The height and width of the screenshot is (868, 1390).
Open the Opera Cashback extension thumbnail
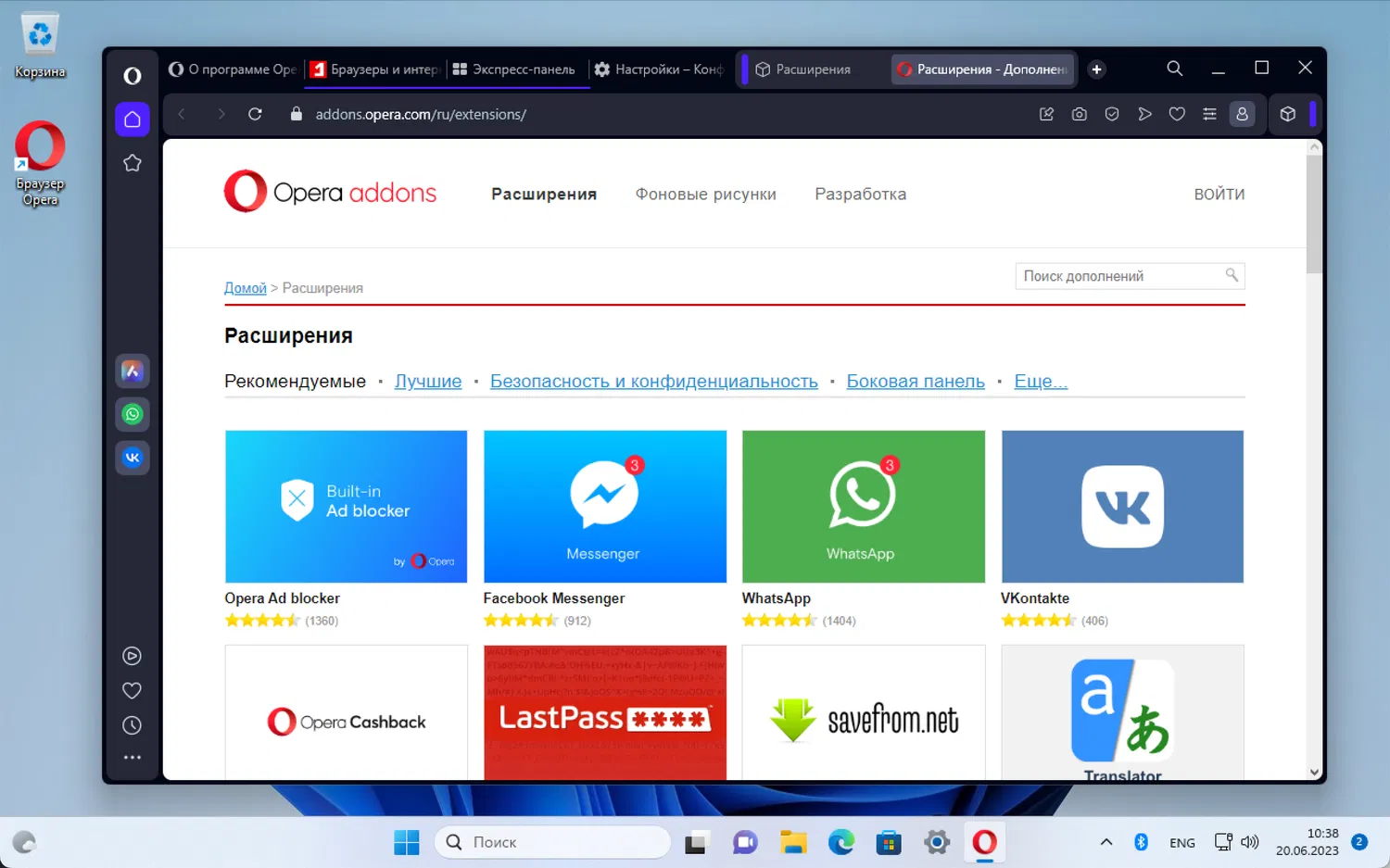coord(346,712)
